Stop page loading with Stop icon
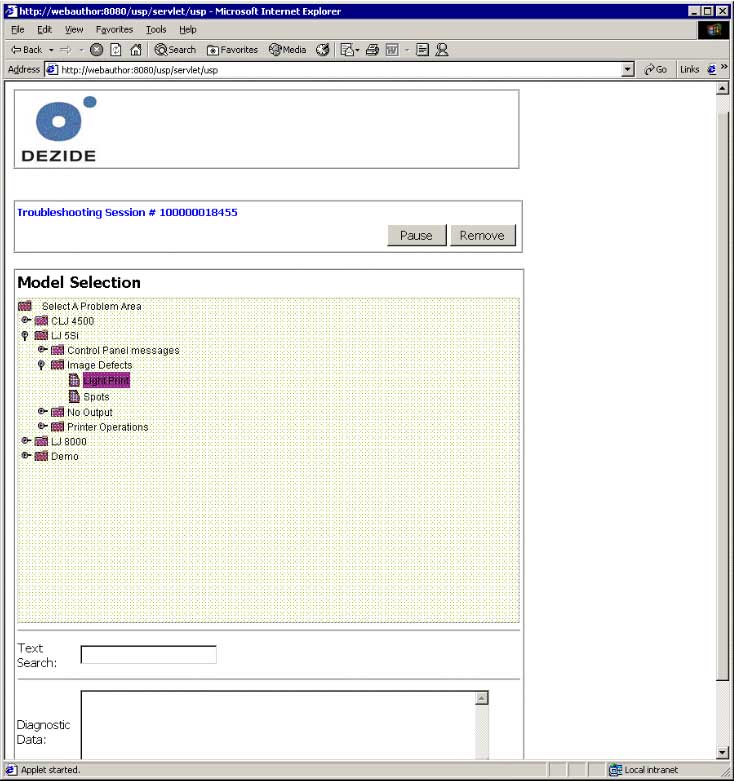This screenshot has width=734, height=781. [x=97, y=50]
